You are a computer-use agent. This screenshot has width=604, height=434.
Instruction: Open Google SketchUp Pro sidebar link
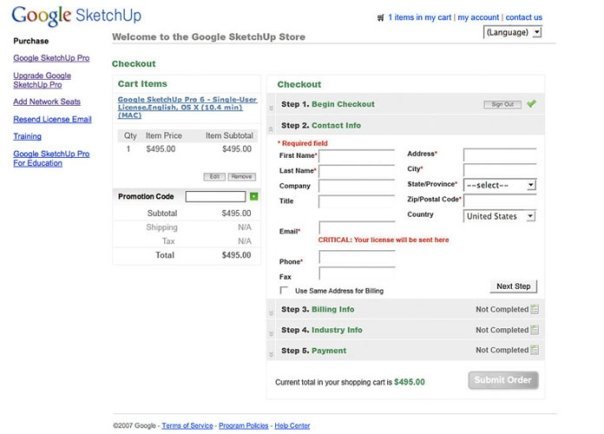(x=52, y=58)
